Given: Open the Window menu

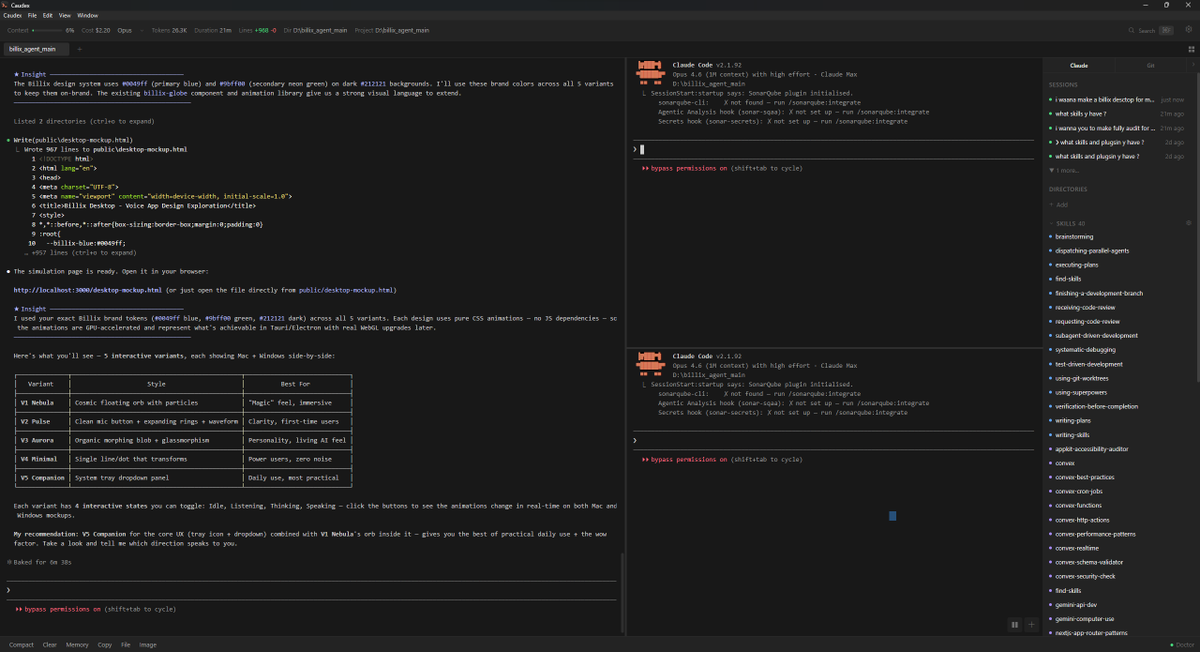Looking at the screenshot, I should tap(87, 16).
